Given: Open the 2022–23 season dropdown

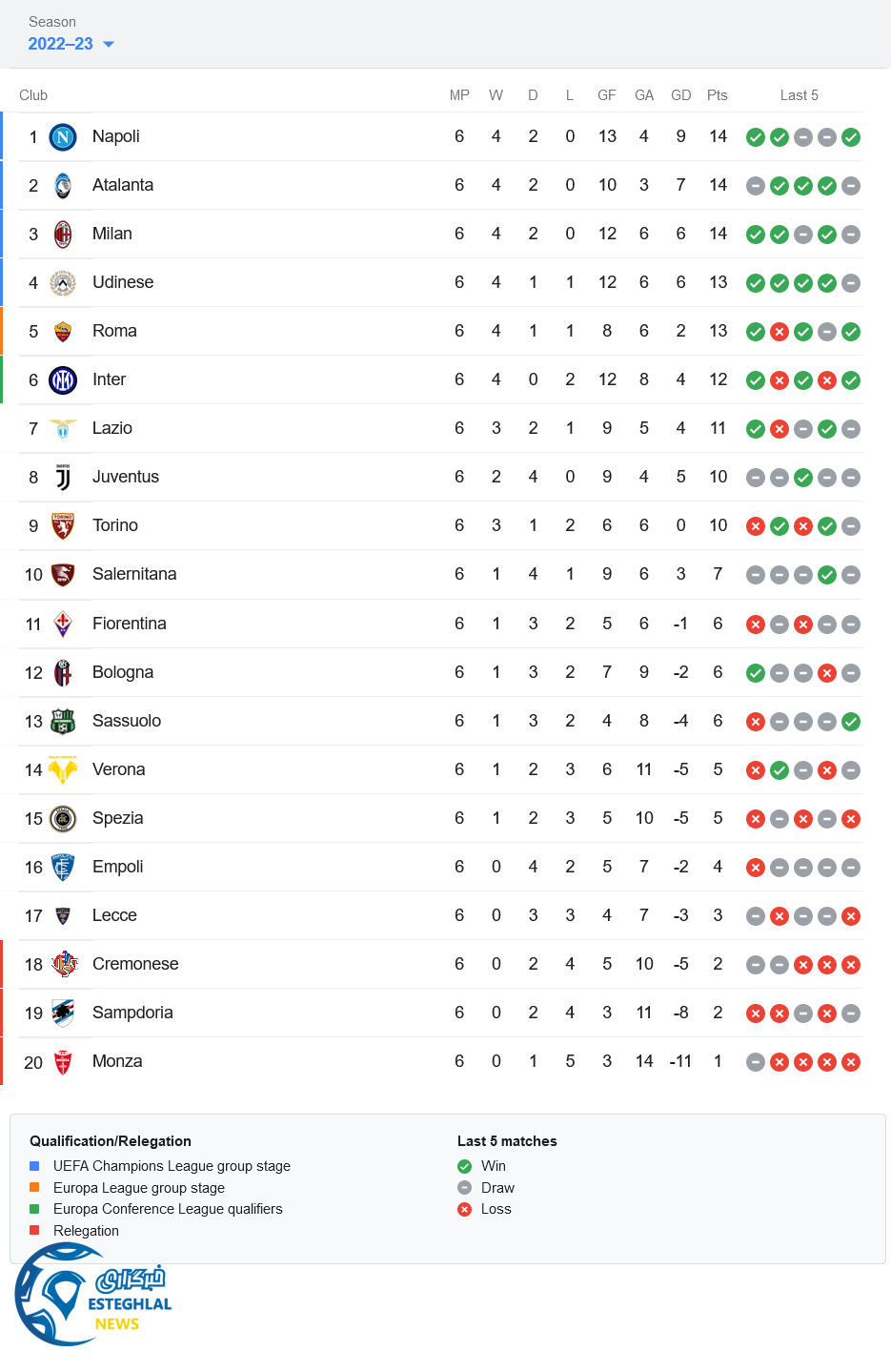Looking at the screenshot, I should coord(61,44).
